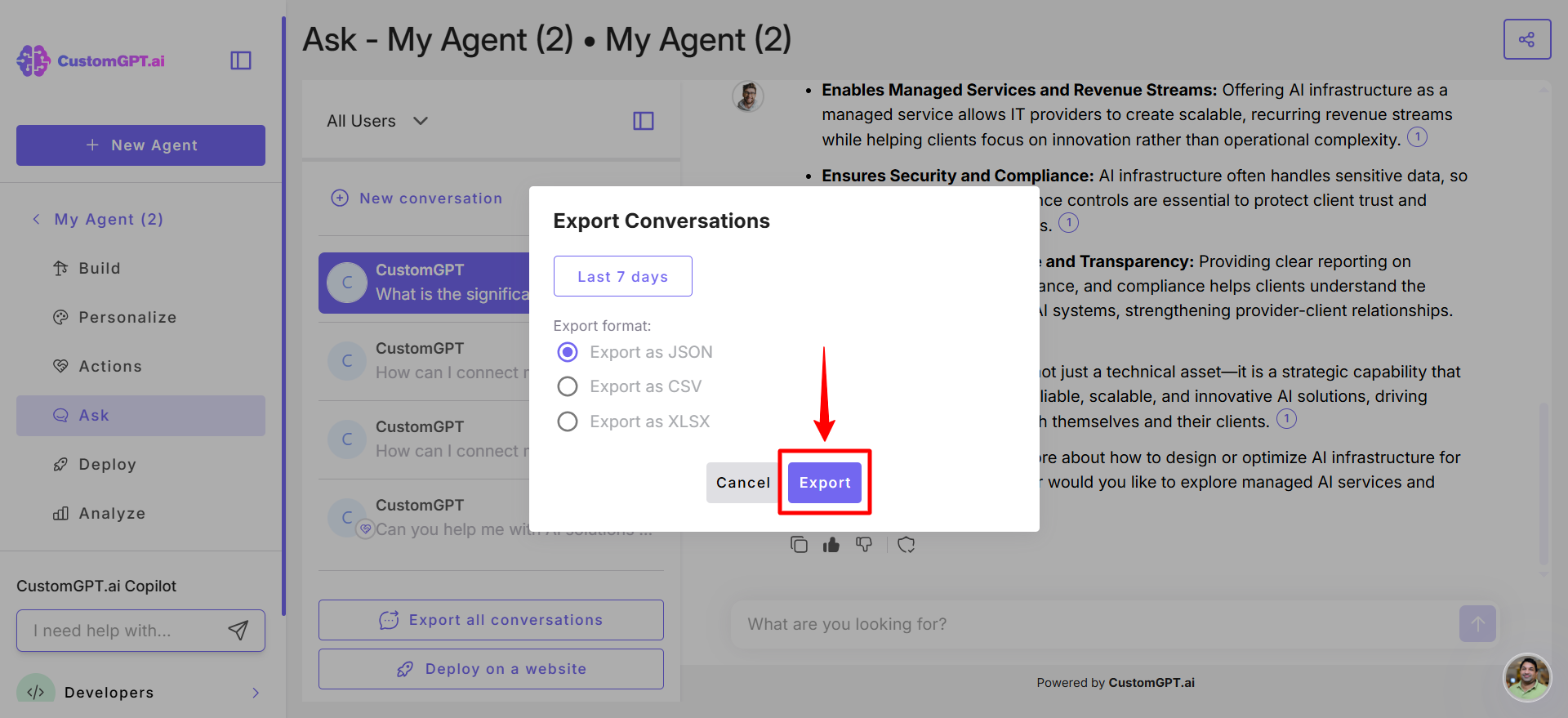
Task: Click Cancel in export dialog
Action: (742, 483)
